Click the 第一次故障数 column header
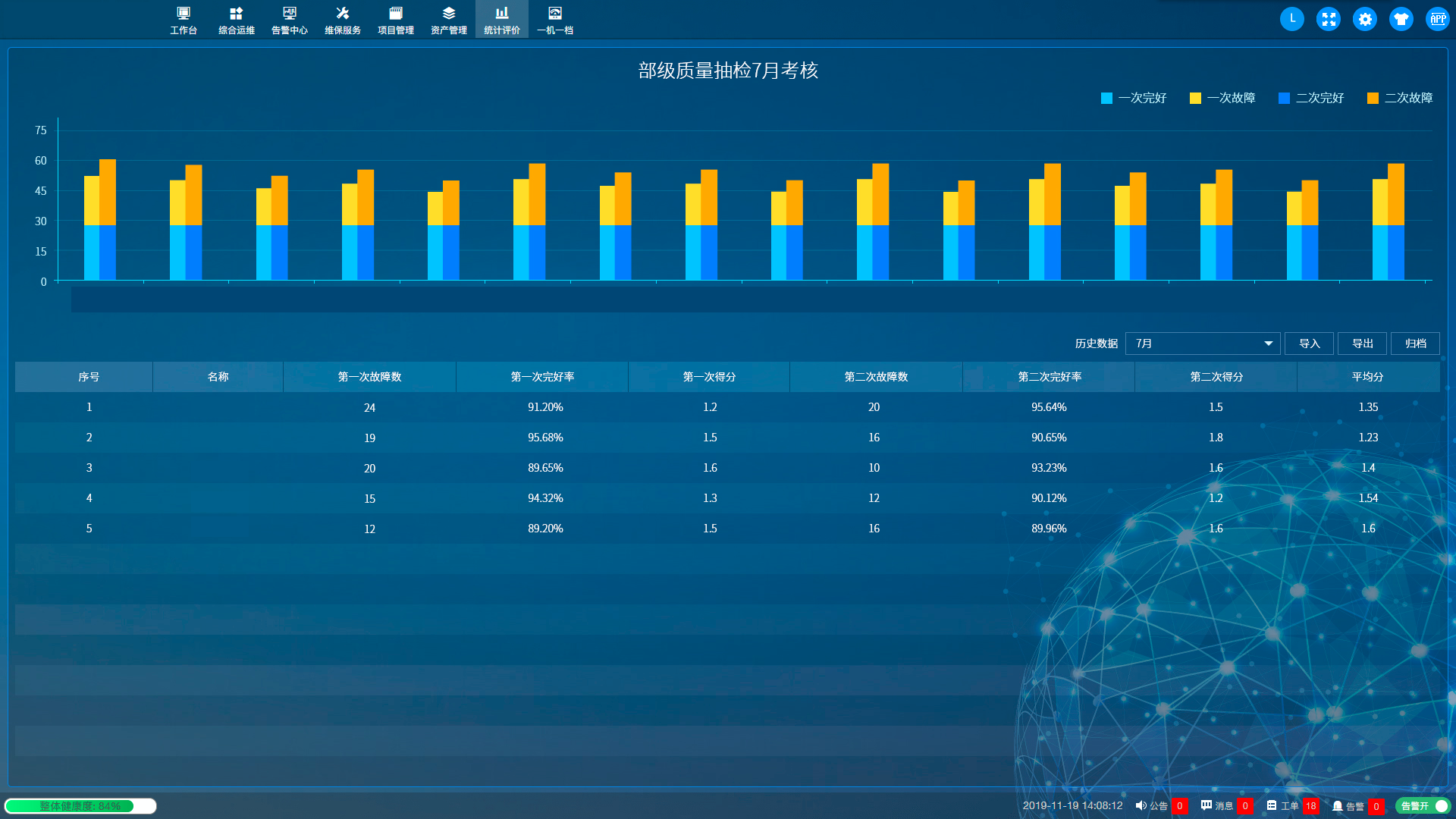 point(369,377)
